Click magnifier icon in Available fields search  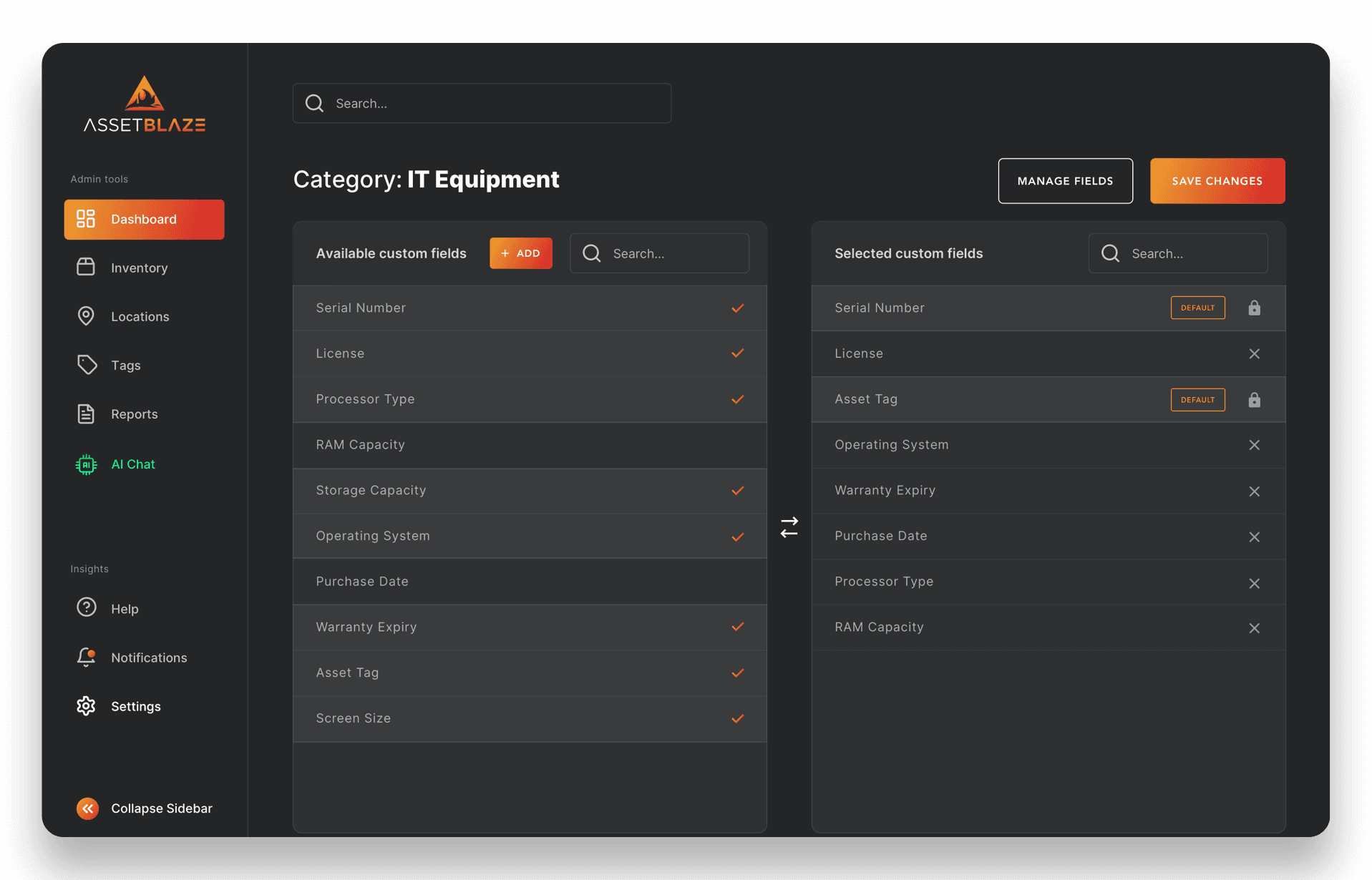point(592,253)
